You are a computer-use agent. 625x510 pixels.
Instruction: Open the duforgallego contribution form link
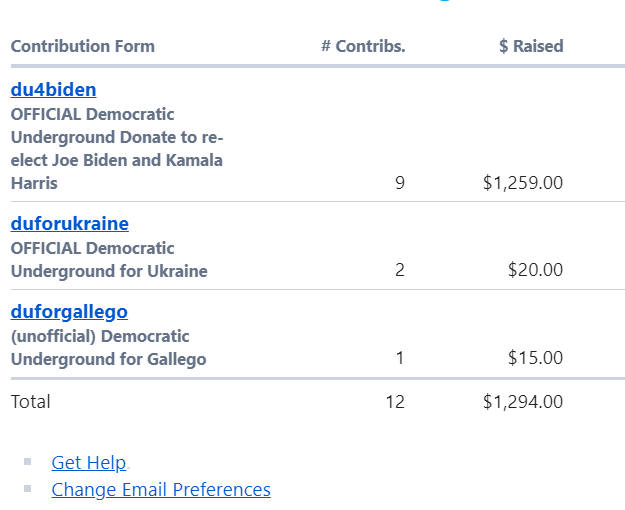coord(69,311)
